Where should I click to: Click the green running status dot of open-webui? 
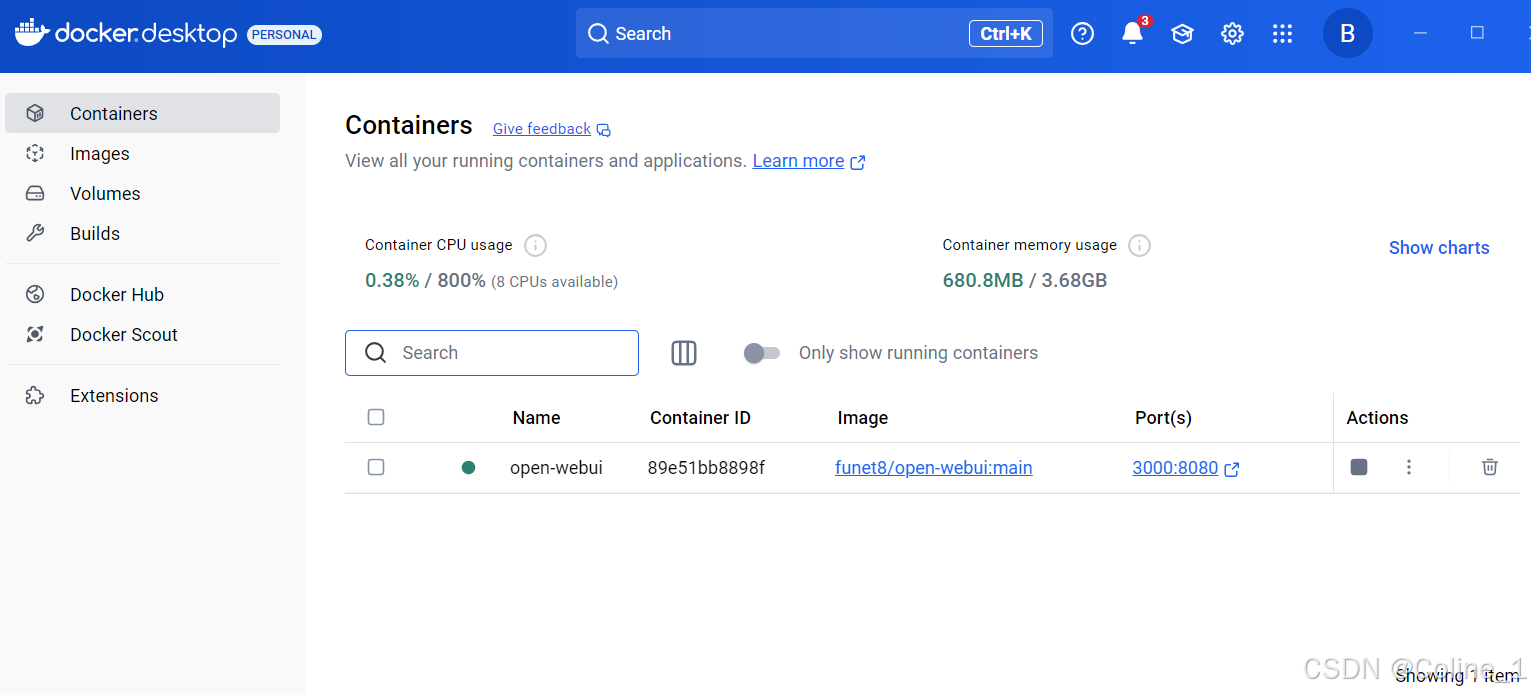click(x=468, y=467)
